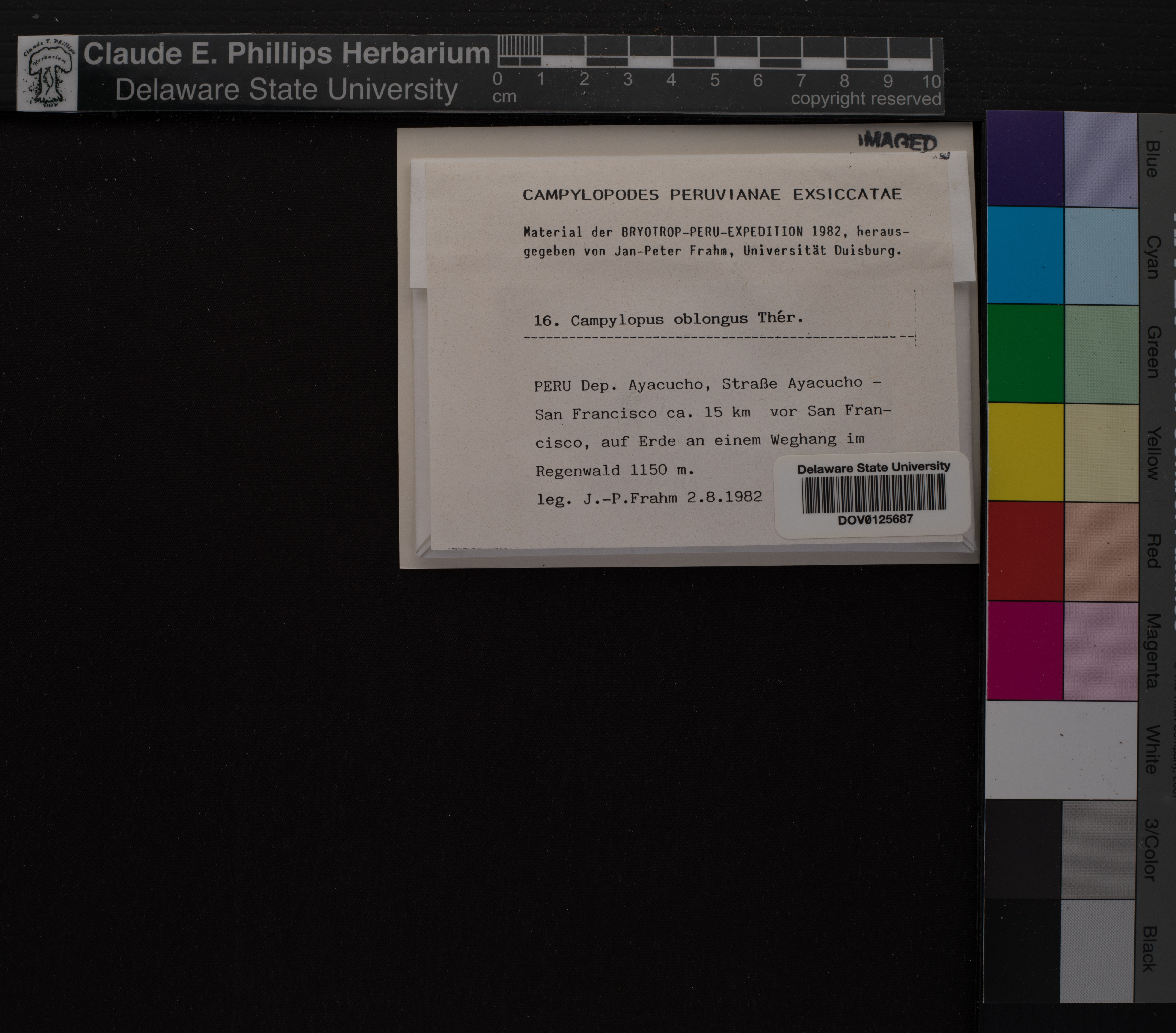Click the herbarium mushroom logo icon
This screenshot has height=1033, width=1176.
[47, 73]
